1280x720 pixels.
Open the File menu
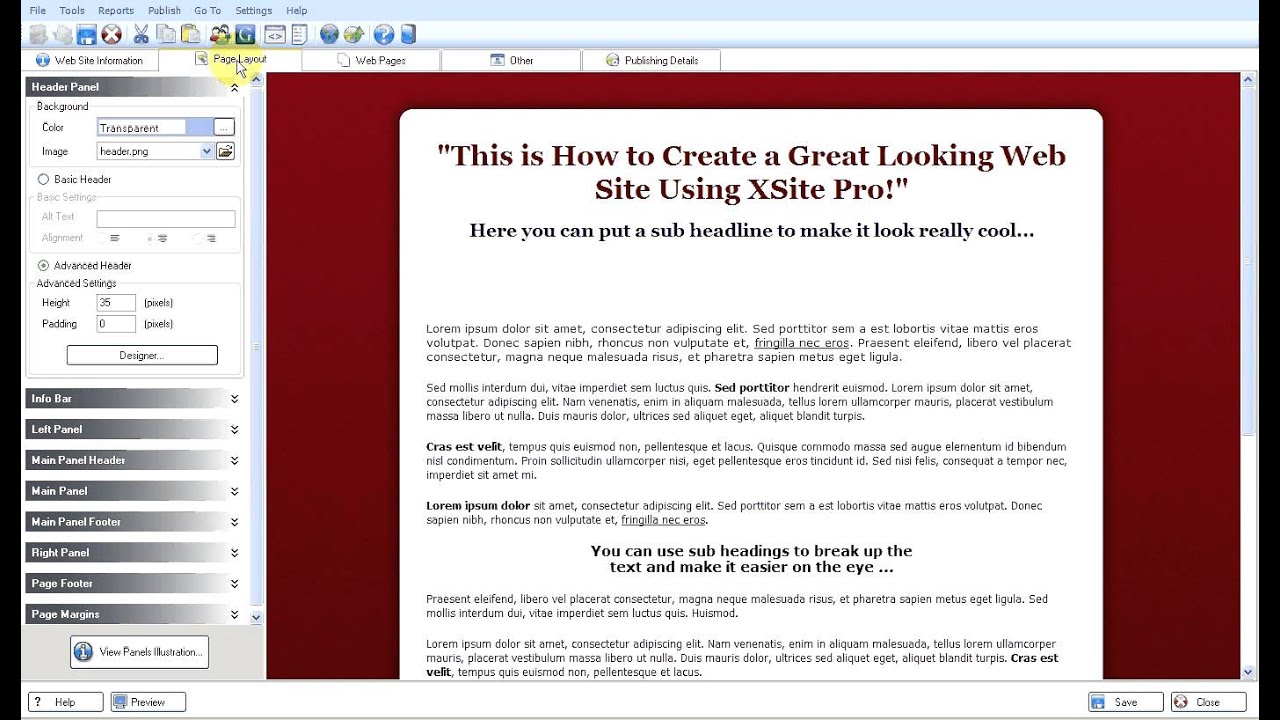pyautogui.click(x=38, y=10)
